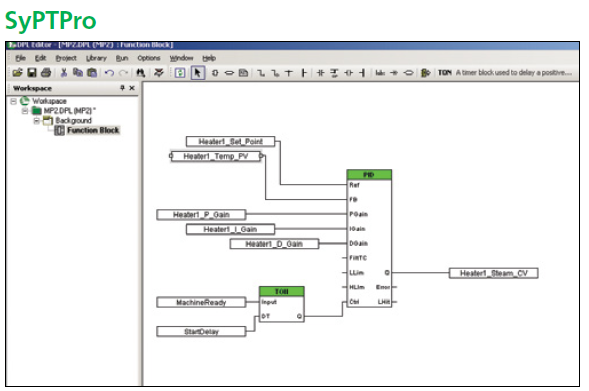Click the greyed Redo arrow icon
This screenshot has height=391, width=589.
[x=124, y=72]
